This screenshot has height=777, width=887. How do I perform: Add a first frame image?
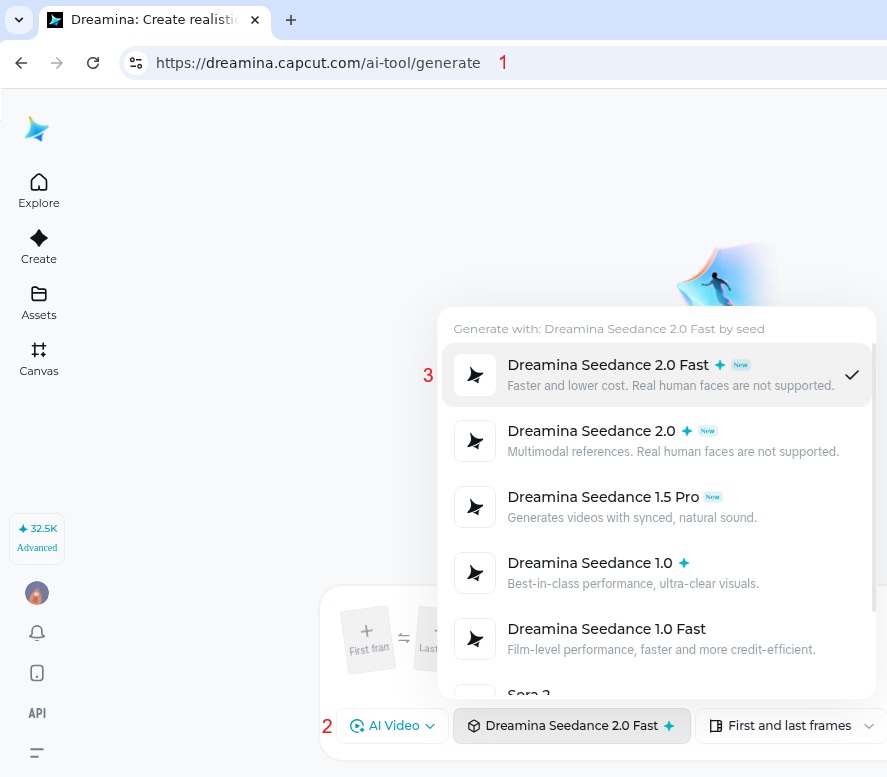(x=367, y=638)
